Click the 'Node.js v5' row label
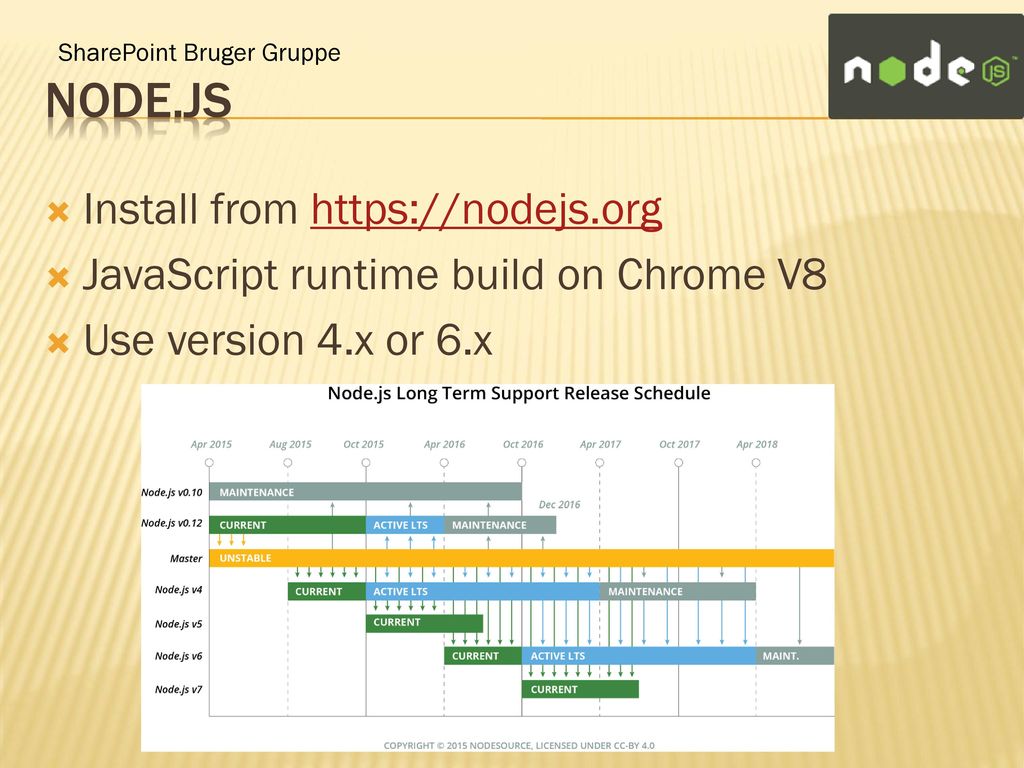This screenshot has height=768, width=1024. pos(178,624)
